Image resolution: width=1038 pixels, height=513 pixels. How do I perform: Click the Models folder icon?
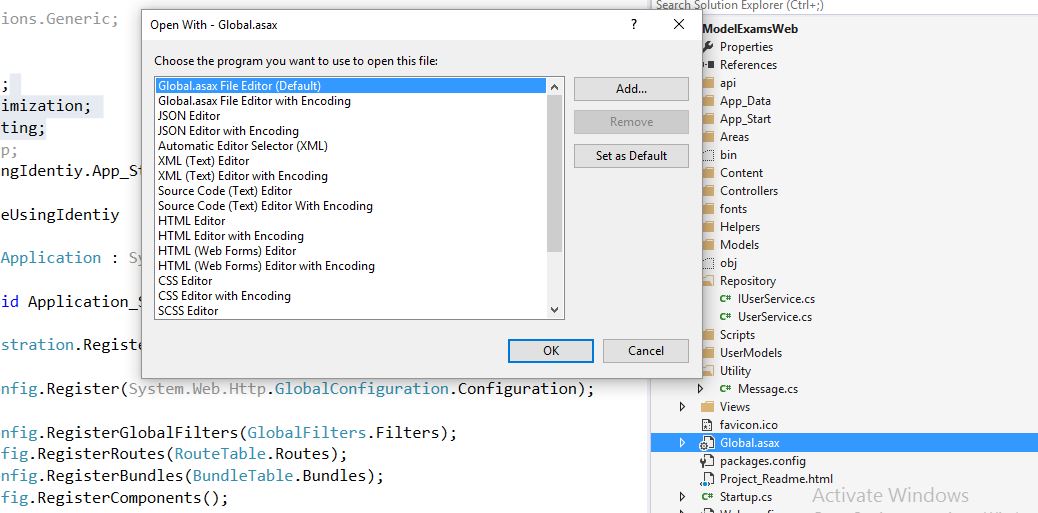click(708, 244)
